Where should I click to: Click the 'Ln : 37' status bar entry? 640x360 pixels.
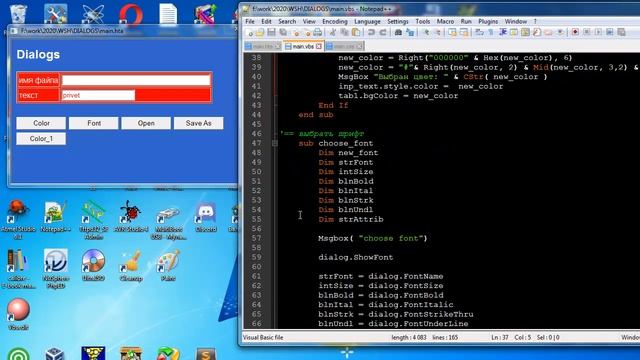pyautogui.click(x=500, y=338)
